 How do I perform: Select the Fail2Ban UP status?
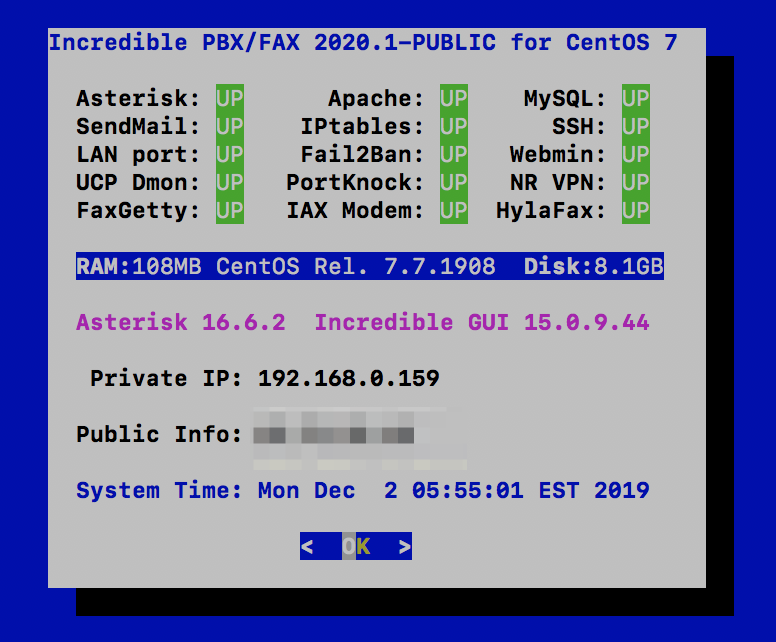(454, 154)
